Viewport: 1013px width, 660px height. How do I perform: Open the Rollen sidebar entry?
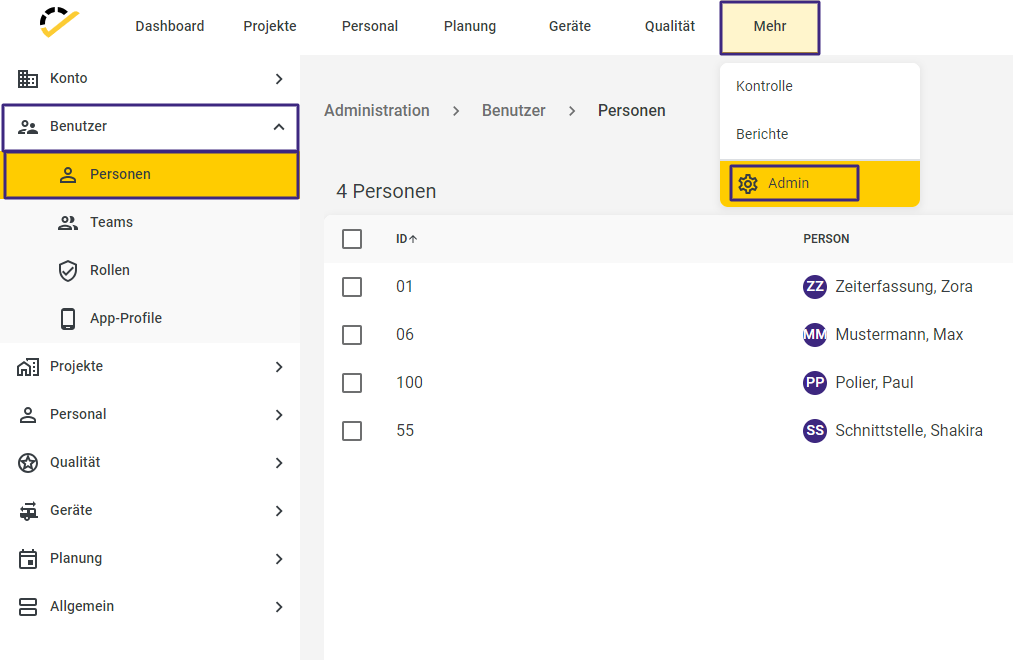point(150,271)
